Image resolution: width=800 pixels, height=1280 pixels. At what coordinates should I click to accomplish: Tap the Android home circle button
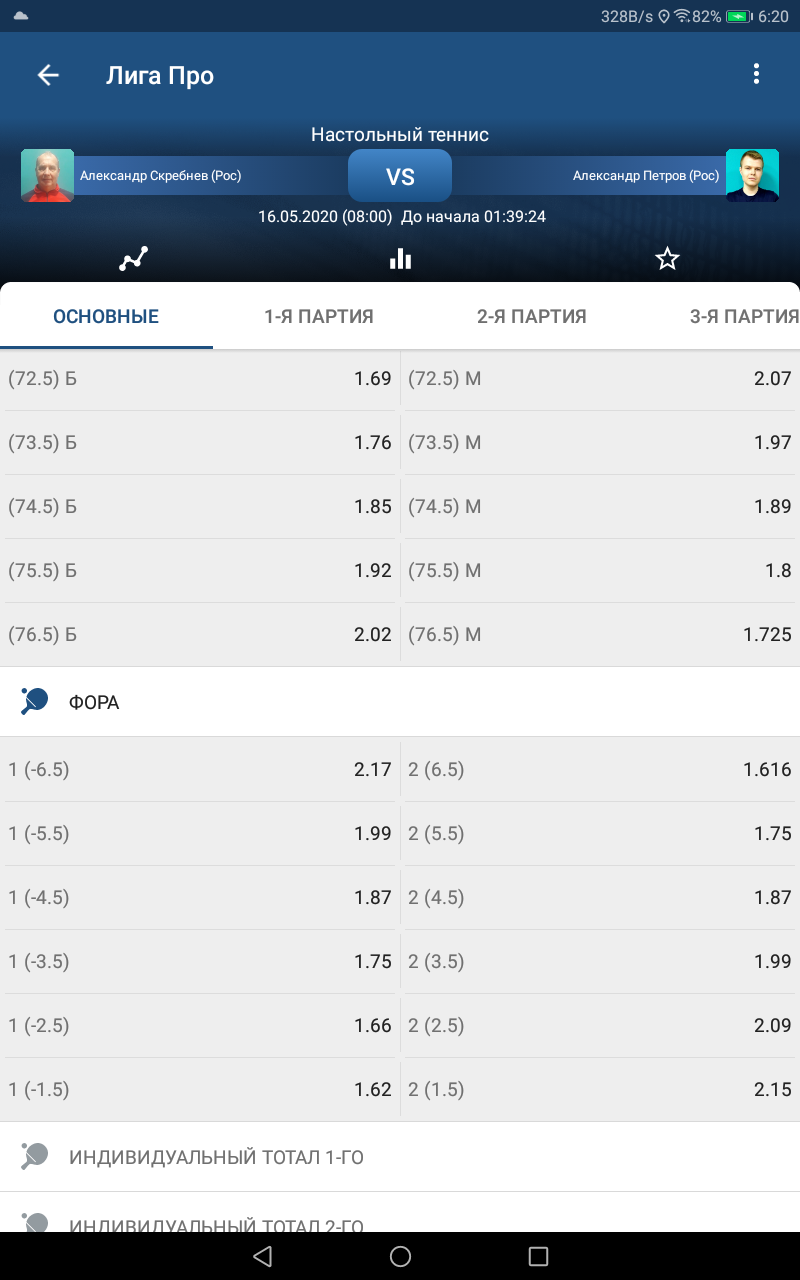tap(400, 1256)
